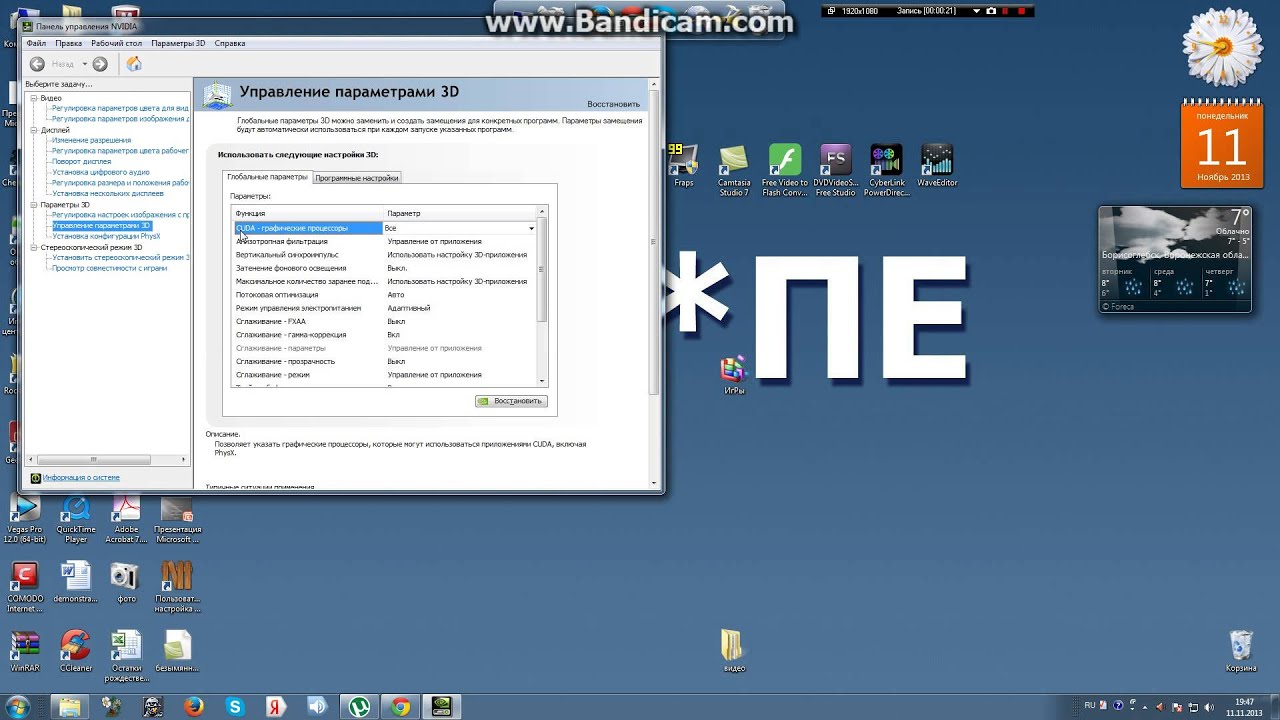Collapse the Параметры 3D tree node
Viewport: 1280px width, 720px height.
coord(33,204)
